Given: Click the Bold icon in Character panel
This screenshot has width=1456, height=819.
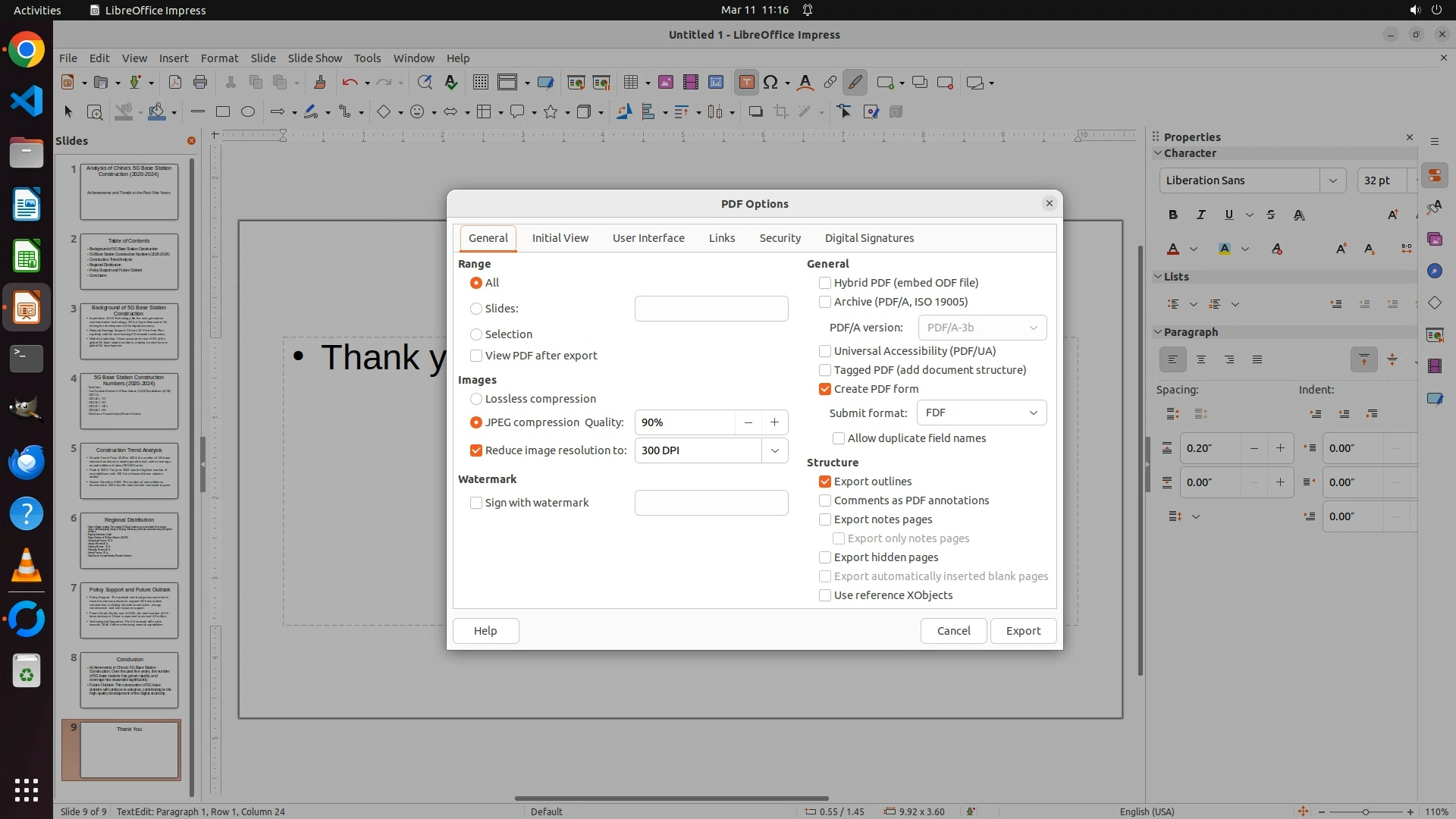Looking at the screenshot, I should [x=1173, y=215].
